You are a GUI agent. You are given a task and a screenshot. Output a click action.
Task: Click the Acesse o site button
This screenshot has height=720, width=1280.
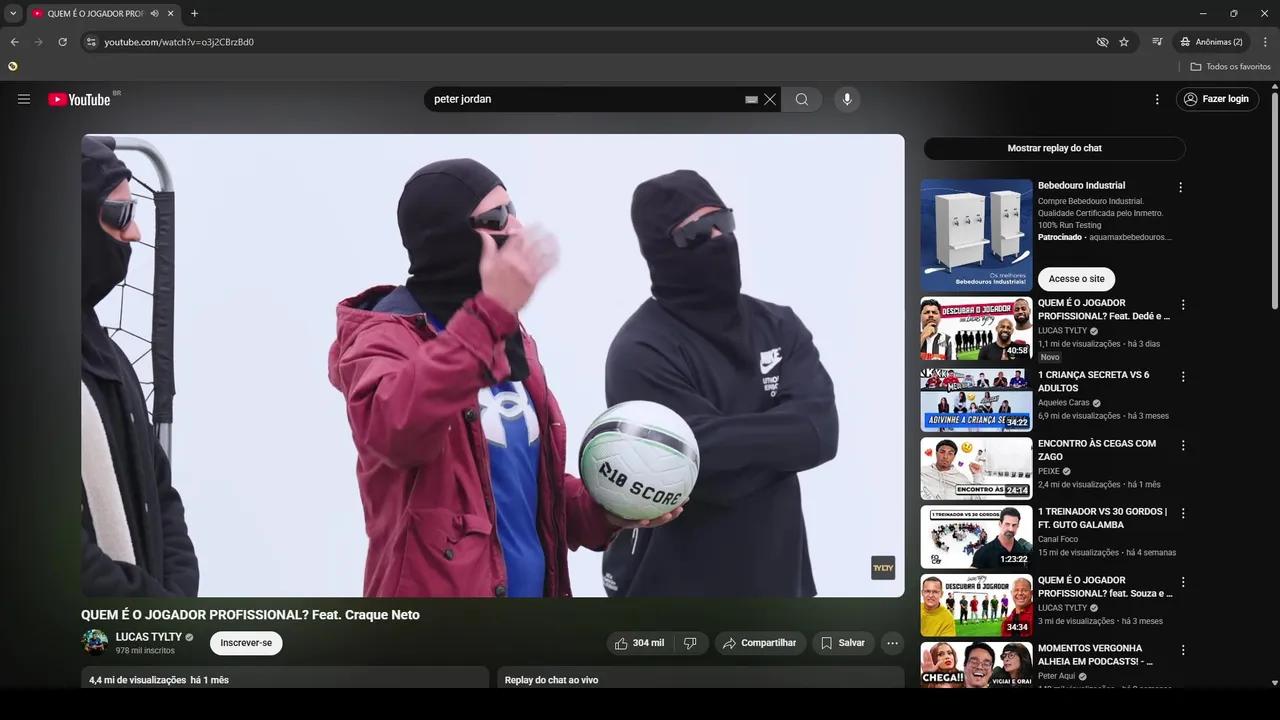coord(1076,279)
